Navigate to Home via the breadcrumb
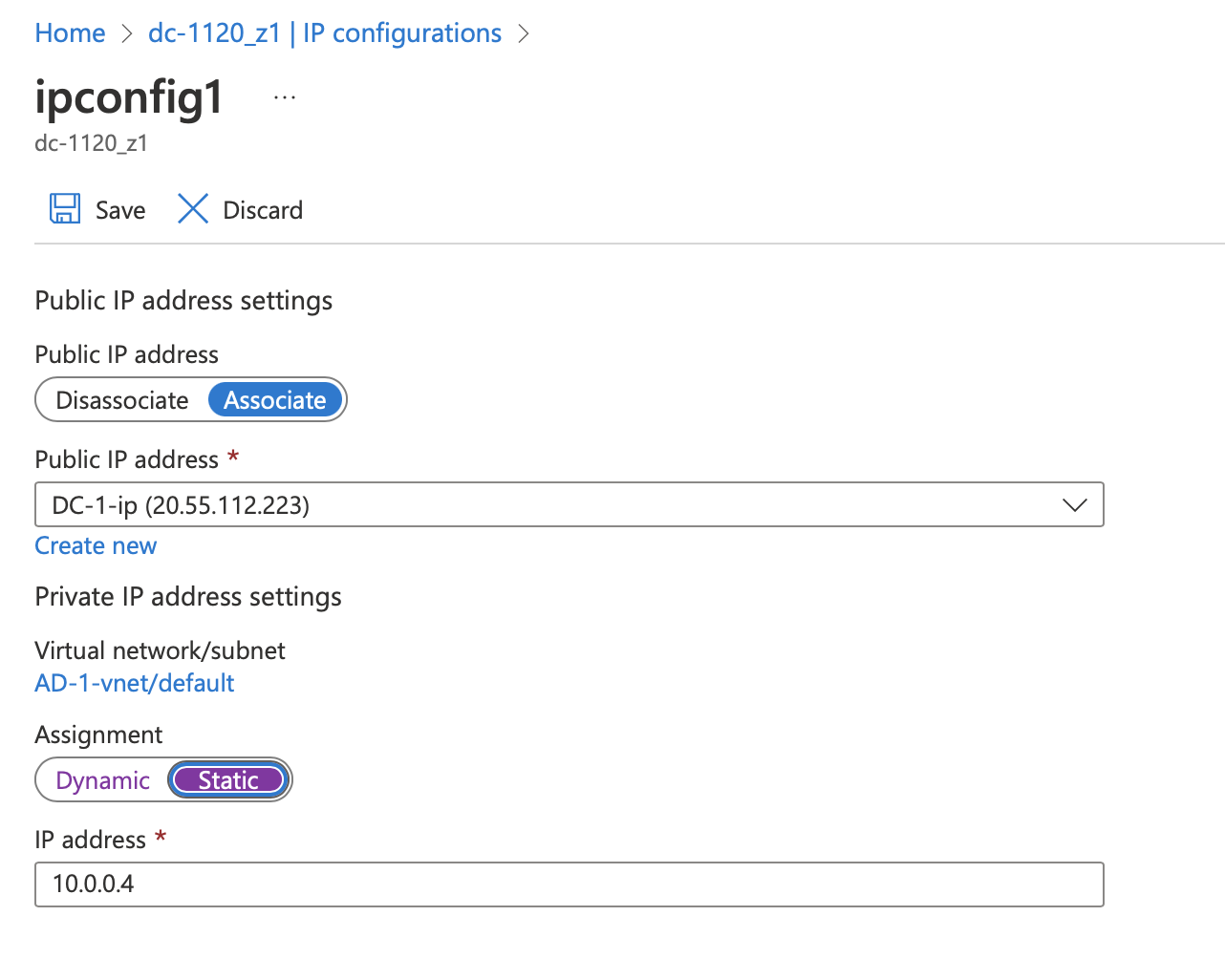1225x980 pixels. tap(70, 32)
